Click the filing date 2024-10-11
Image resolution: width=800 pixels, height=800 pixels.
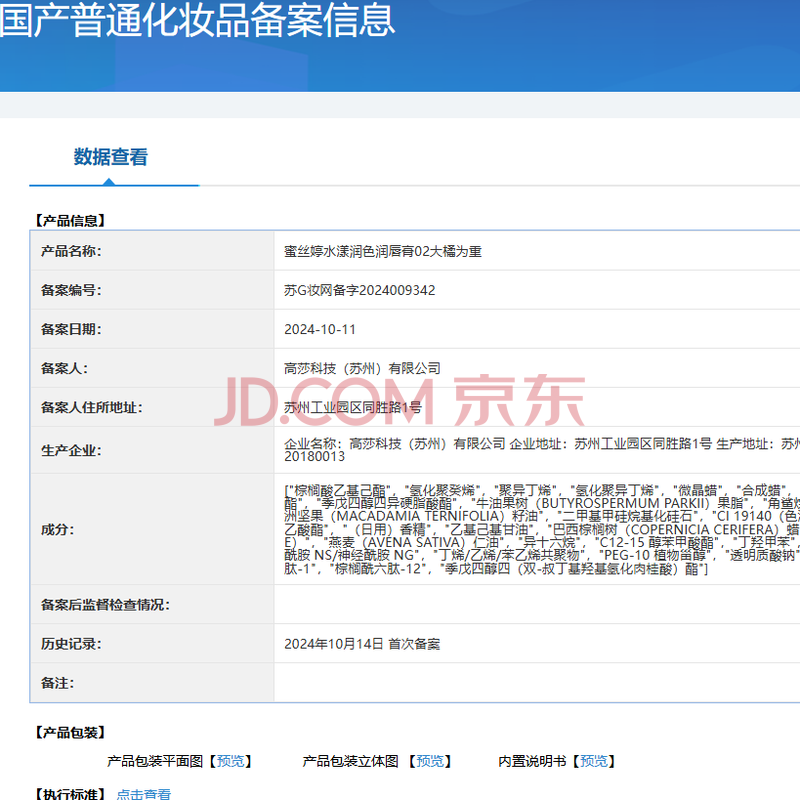click(320, 329)
